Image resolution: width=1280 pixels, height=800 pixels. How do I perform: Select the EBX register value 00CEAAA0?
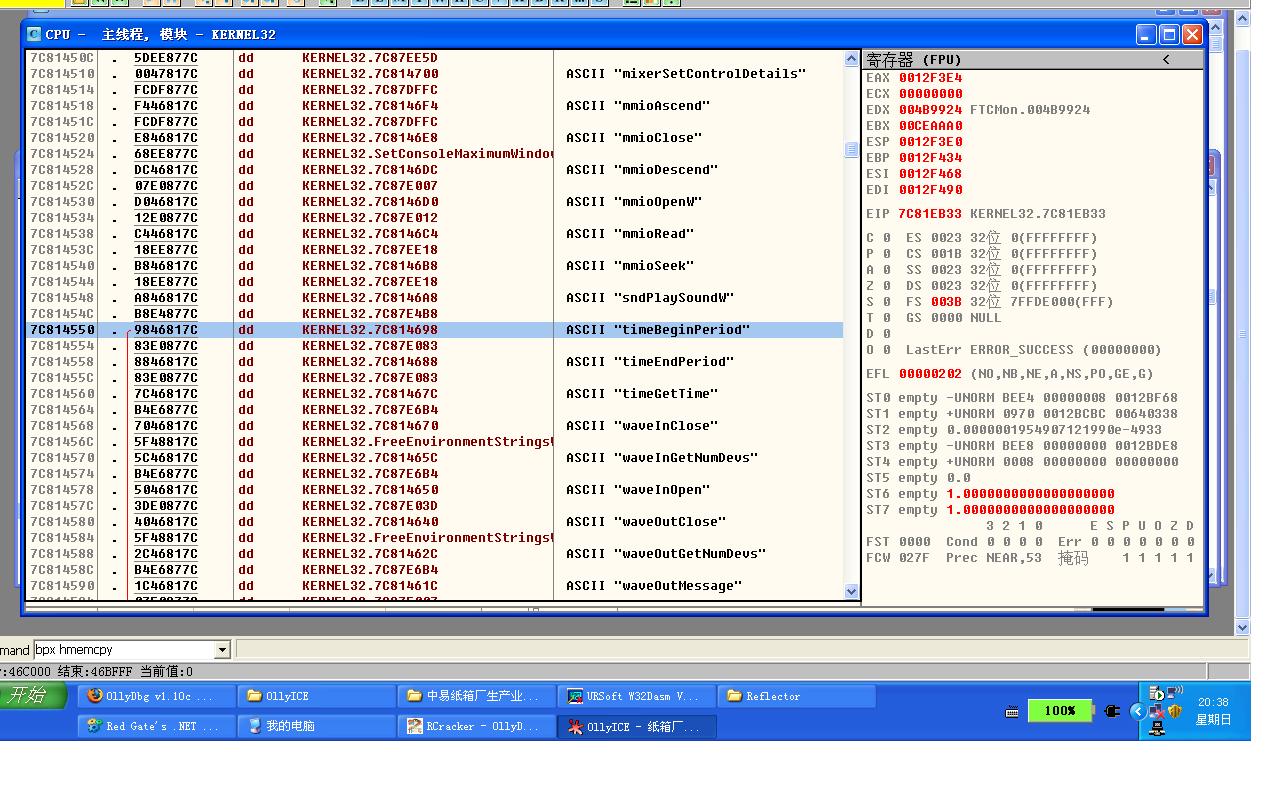(930, 126)
